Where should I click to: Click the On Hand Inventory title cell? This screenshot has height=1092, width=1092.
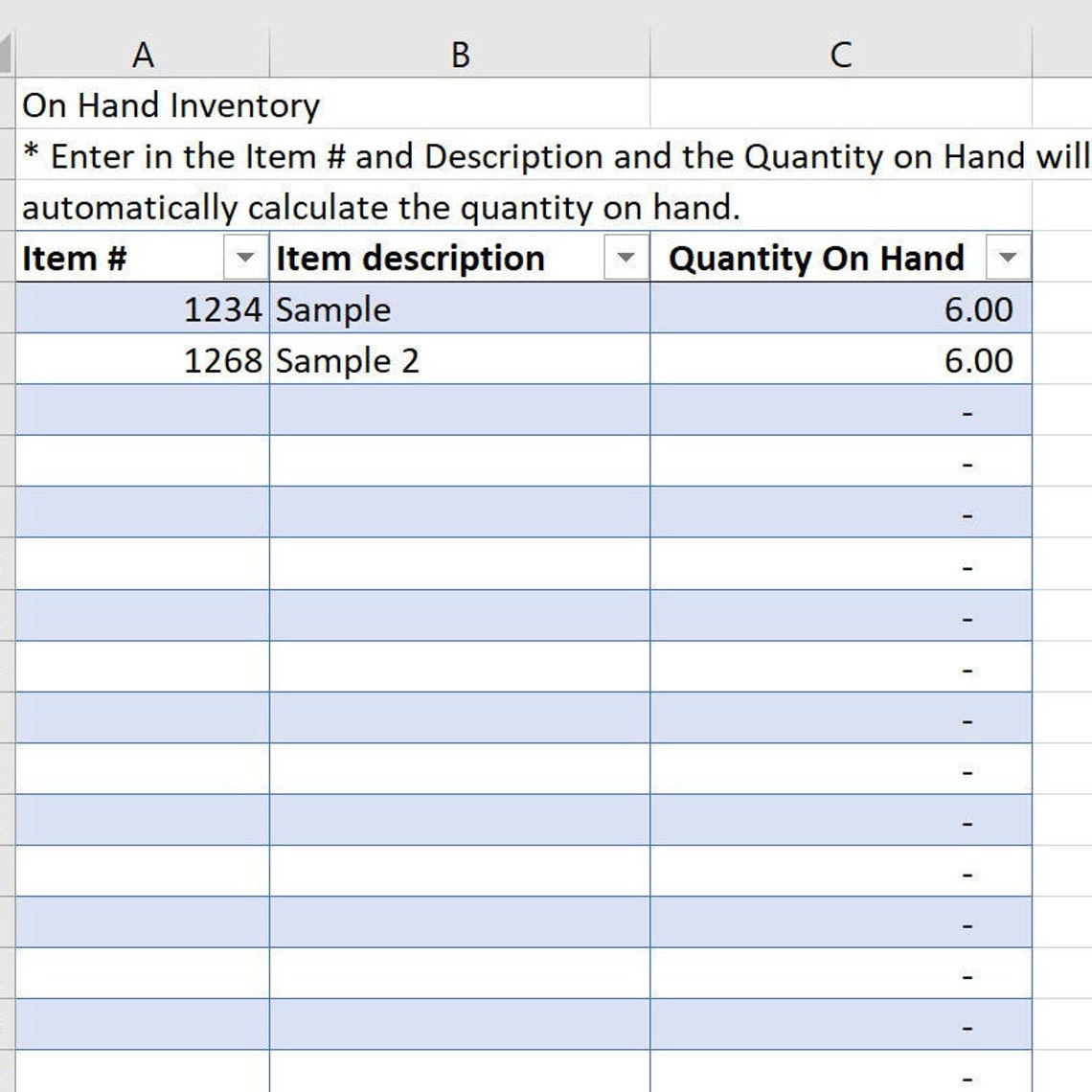(172, 105)
